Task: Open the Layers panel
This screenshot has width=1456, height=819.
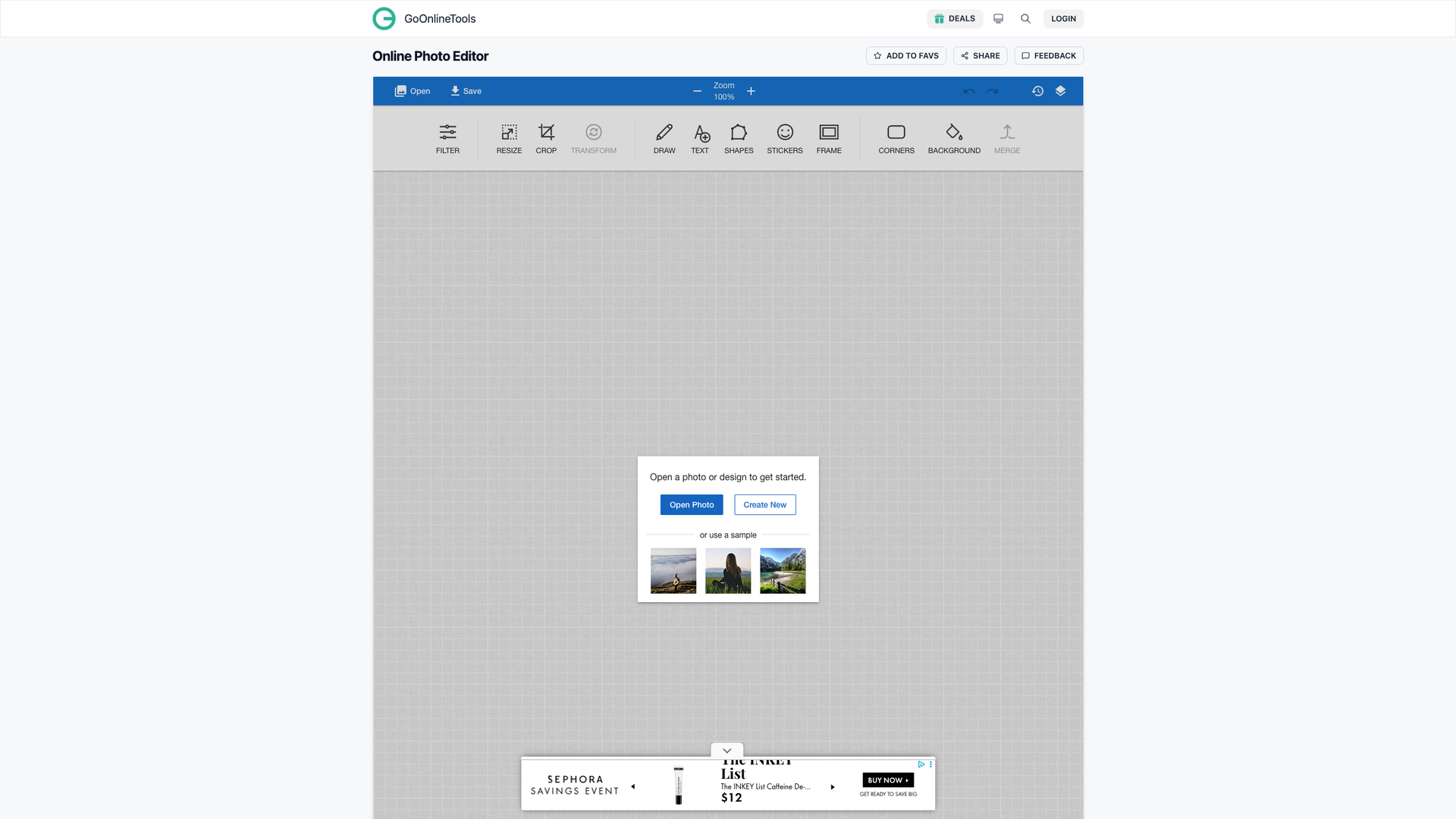Action: pyautogui.click(x=1060, y=90)
